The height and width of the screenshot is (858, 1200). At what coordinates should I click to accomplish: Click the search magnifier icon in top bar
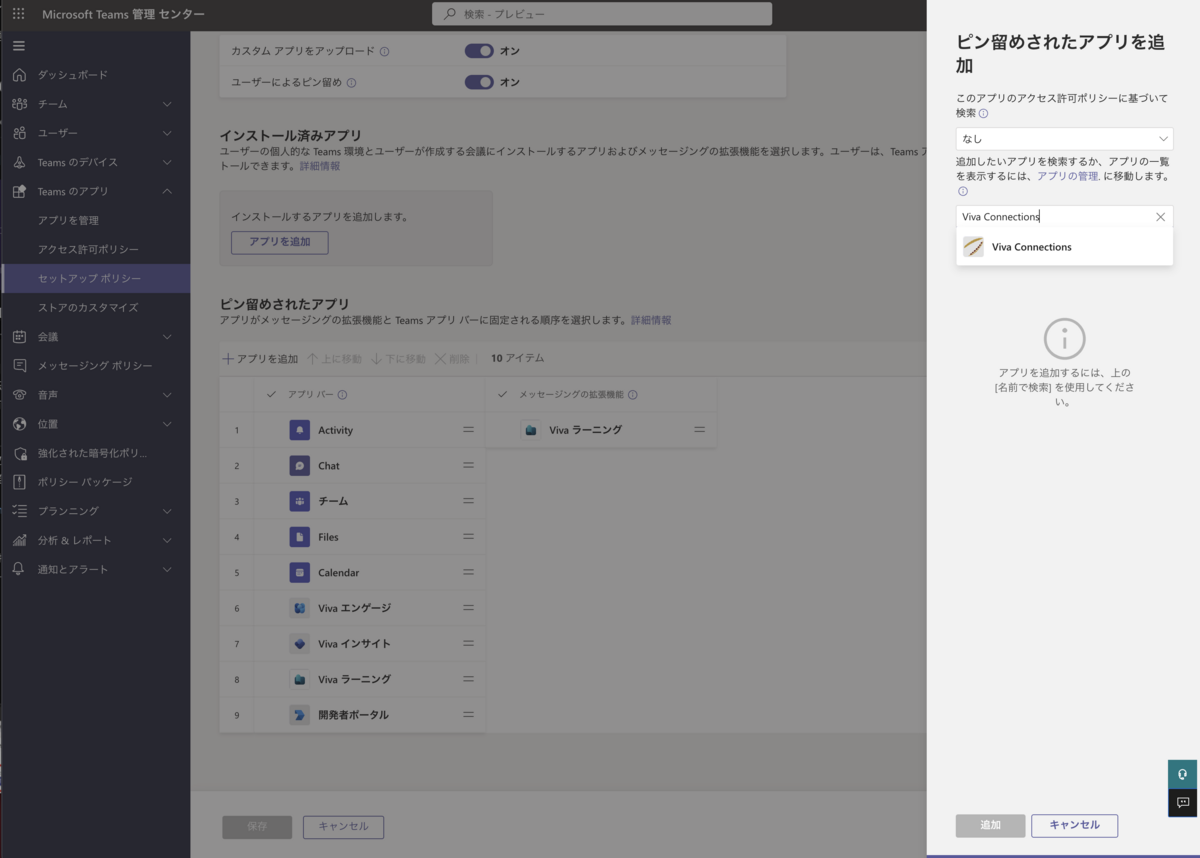(x=450, y=14)
